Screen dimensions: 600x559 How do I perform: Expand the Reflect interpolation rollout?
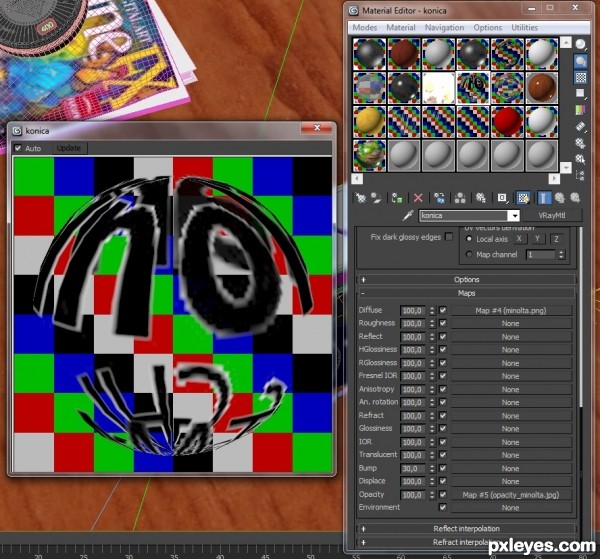click(x=466, y=529)
